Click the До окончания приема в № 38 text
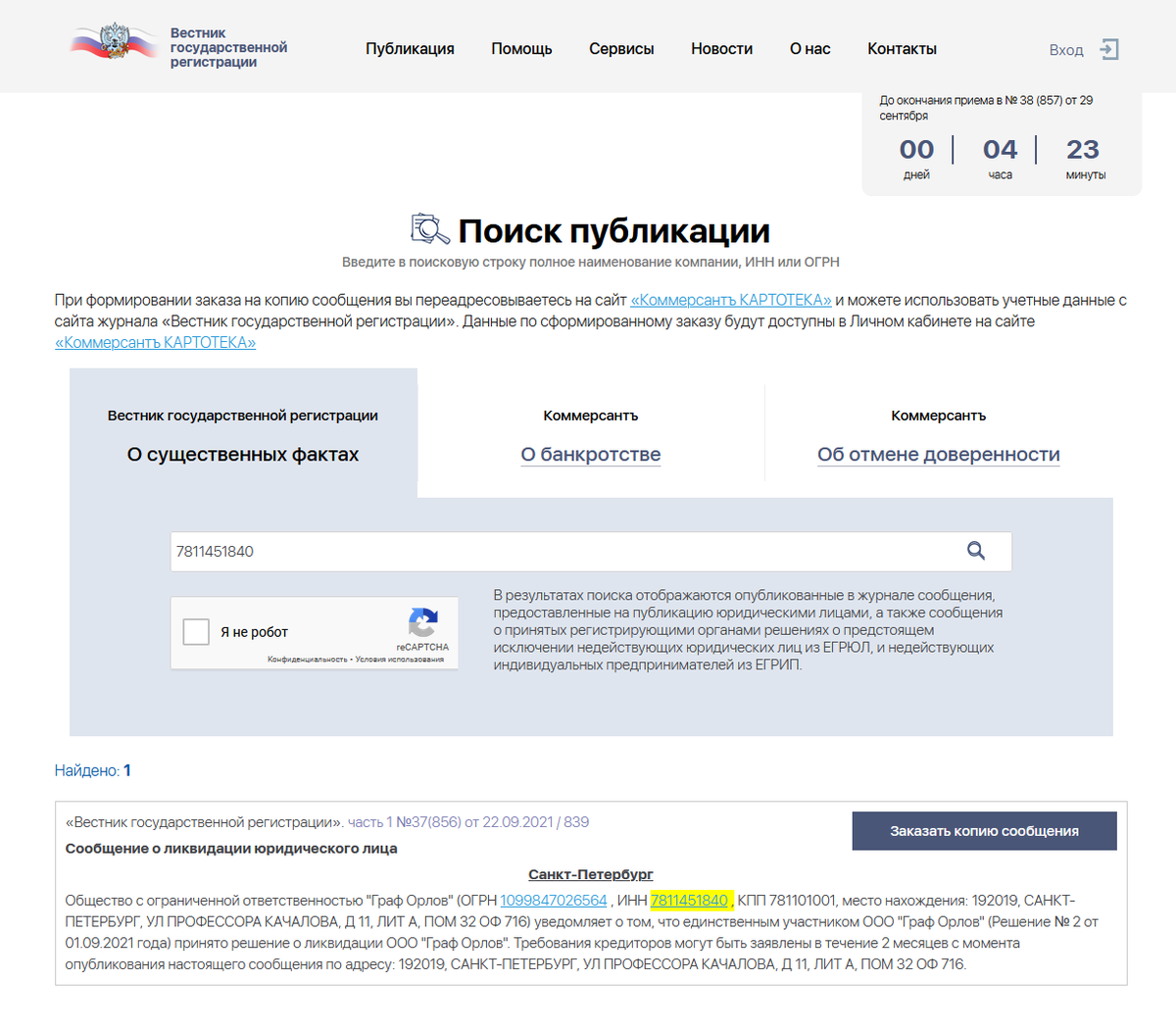1176x1031 pixels. (986, 108)
